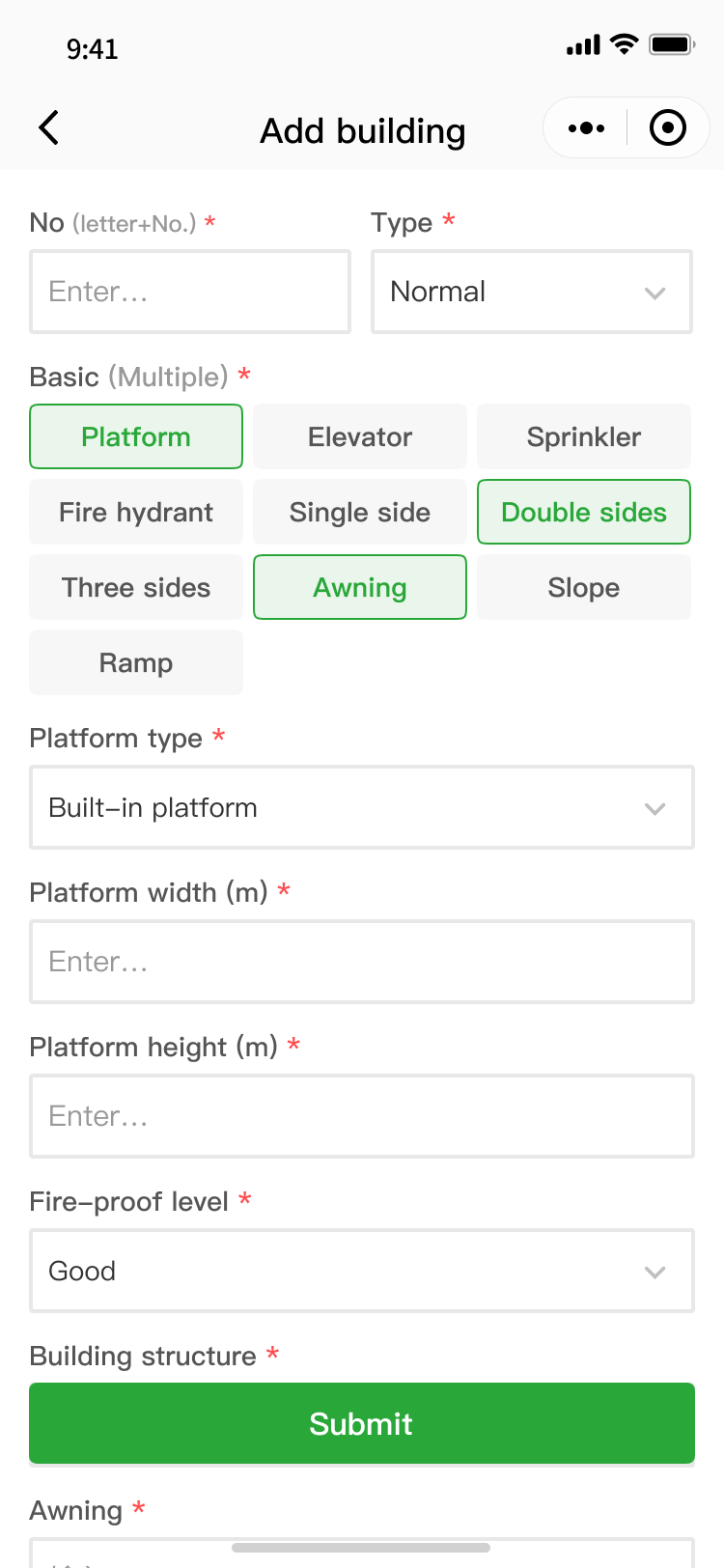Focus the building No input field

[x=190, y=292]
